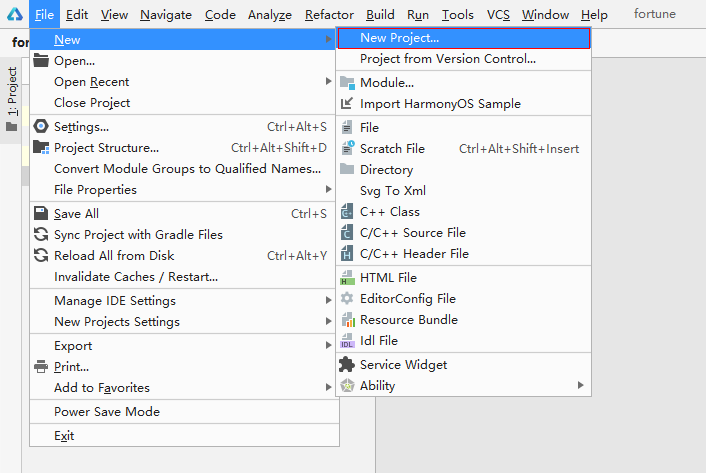
Task: Click the Save All floppy disk icon
Action: point(41,214)
